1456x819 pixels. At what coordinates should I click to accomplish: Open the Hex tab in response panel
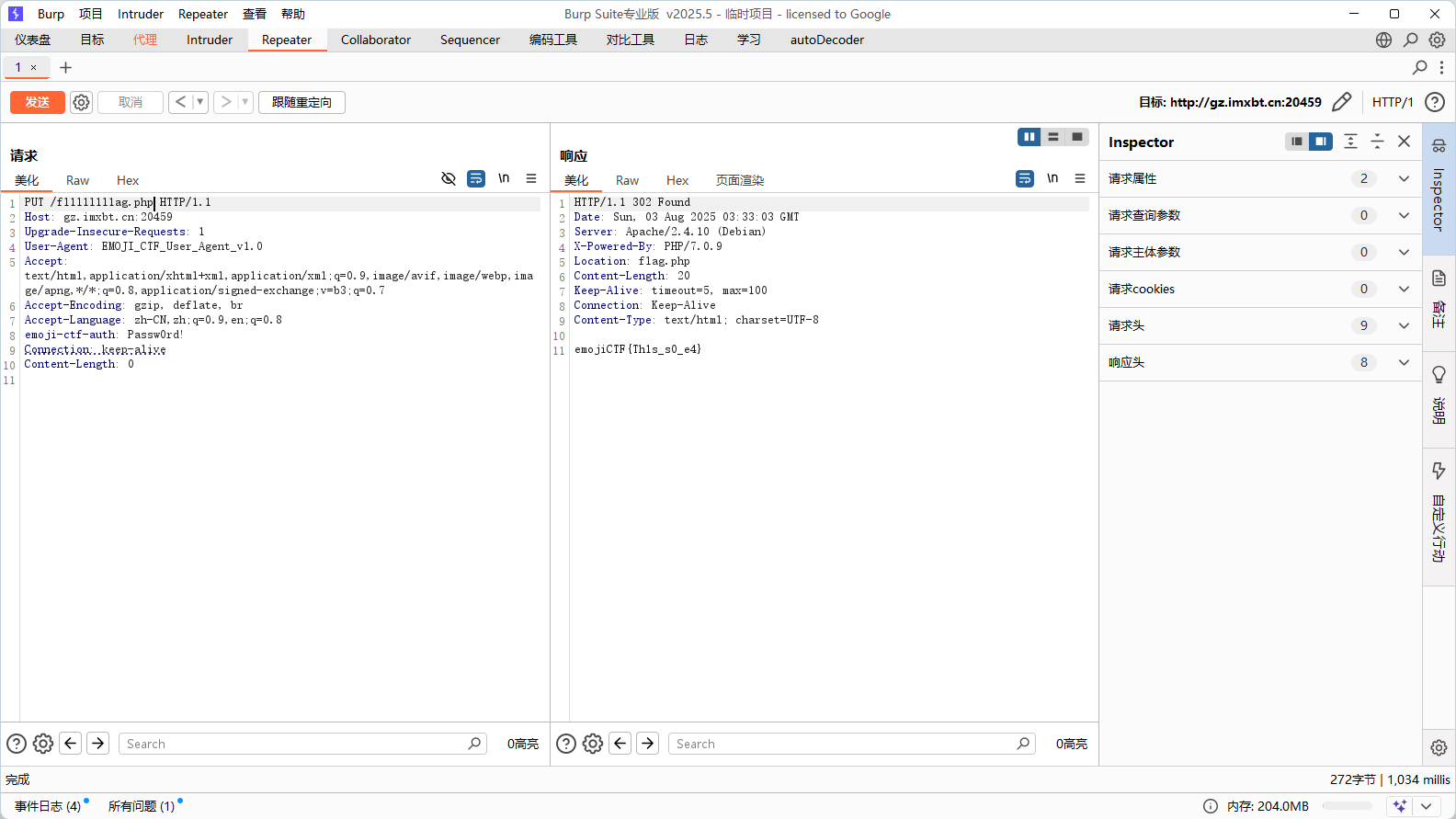point(677,180)
